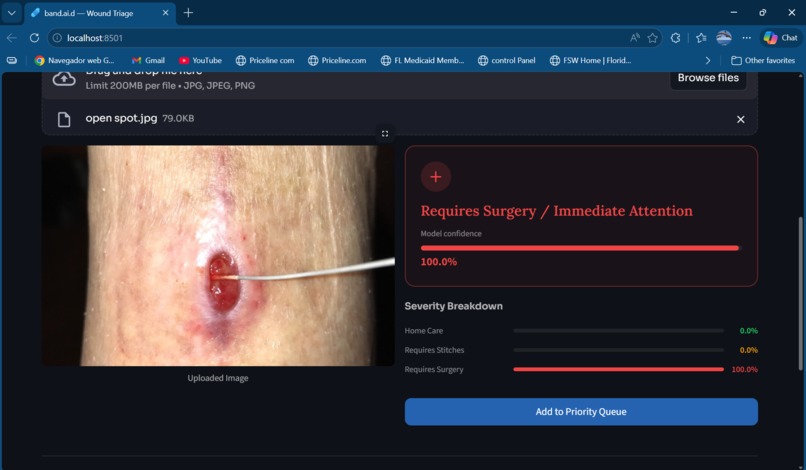Click Requires Surgery / Immediate Attention heading
The image size is (806, 470).
click(x=557, y=211)
